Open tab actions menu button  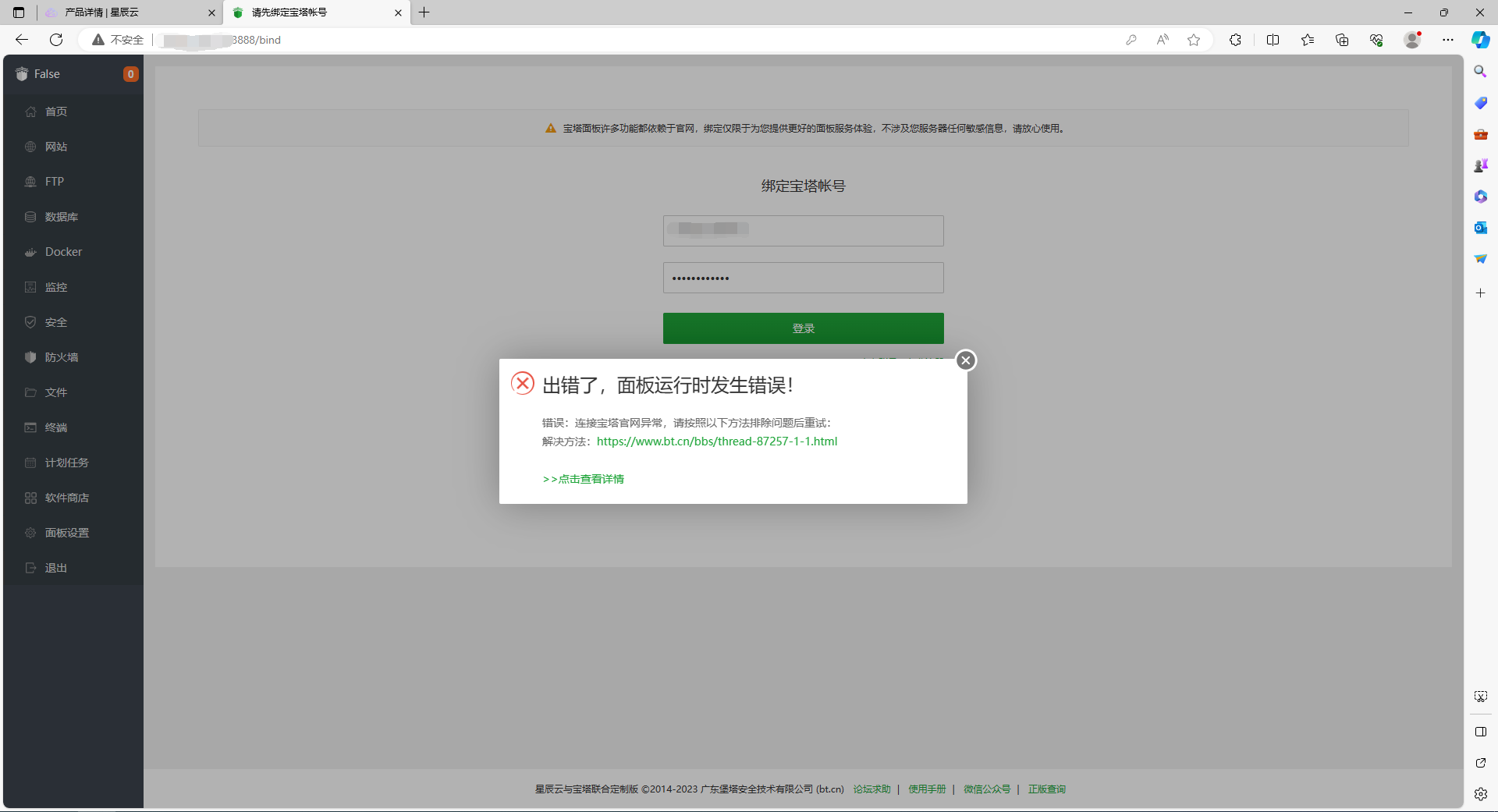click(19, 12)
